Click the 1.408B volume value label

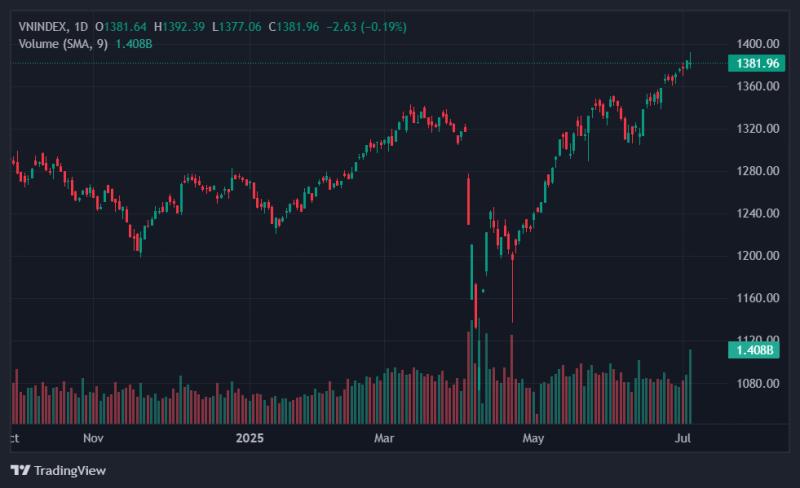pos(754,350)
